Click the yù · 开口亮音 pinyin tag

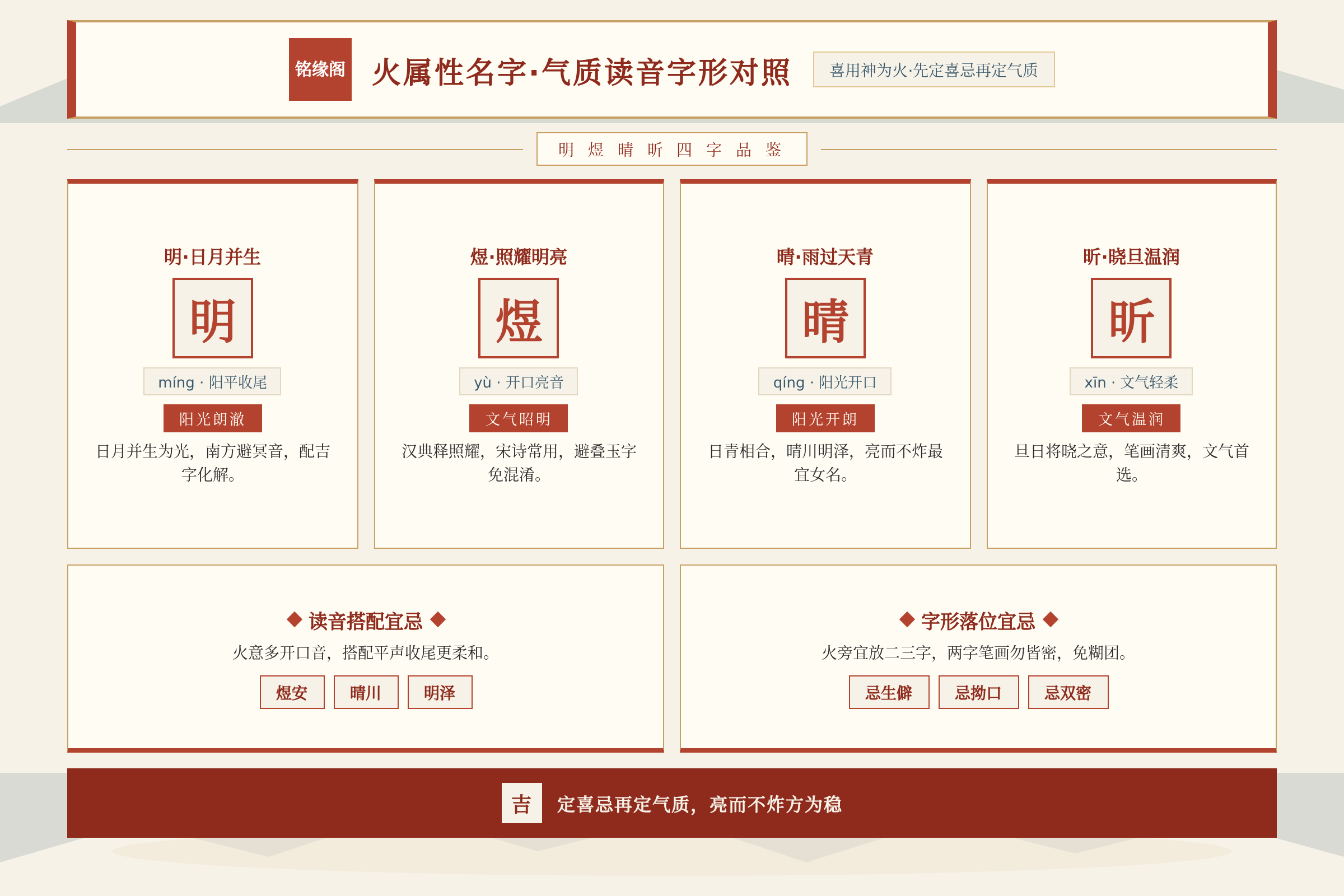click(x=519, y=381)
